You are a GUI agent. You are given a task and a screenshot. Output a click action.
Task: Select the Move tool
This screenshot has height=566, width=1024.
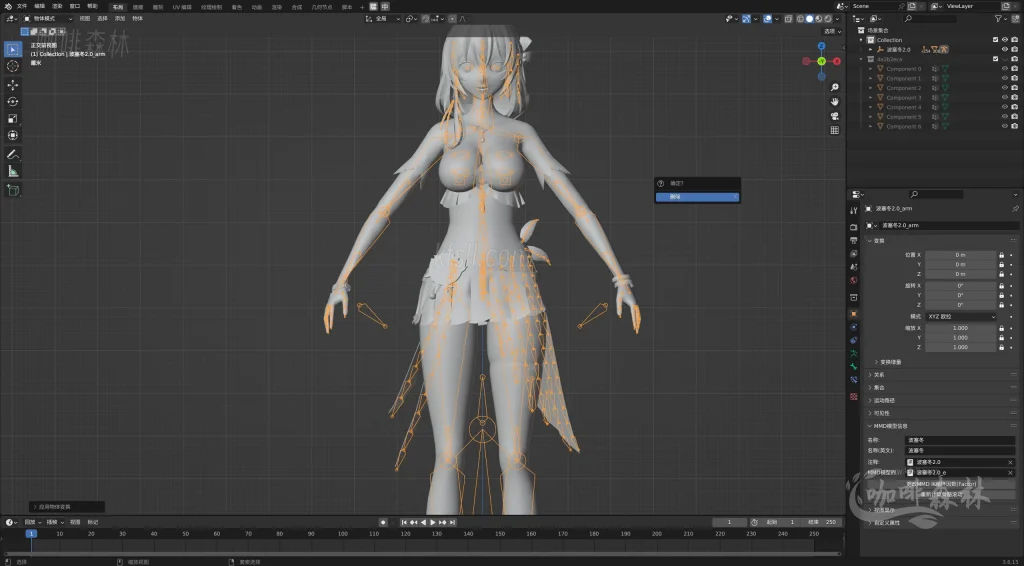click(12, 85)
